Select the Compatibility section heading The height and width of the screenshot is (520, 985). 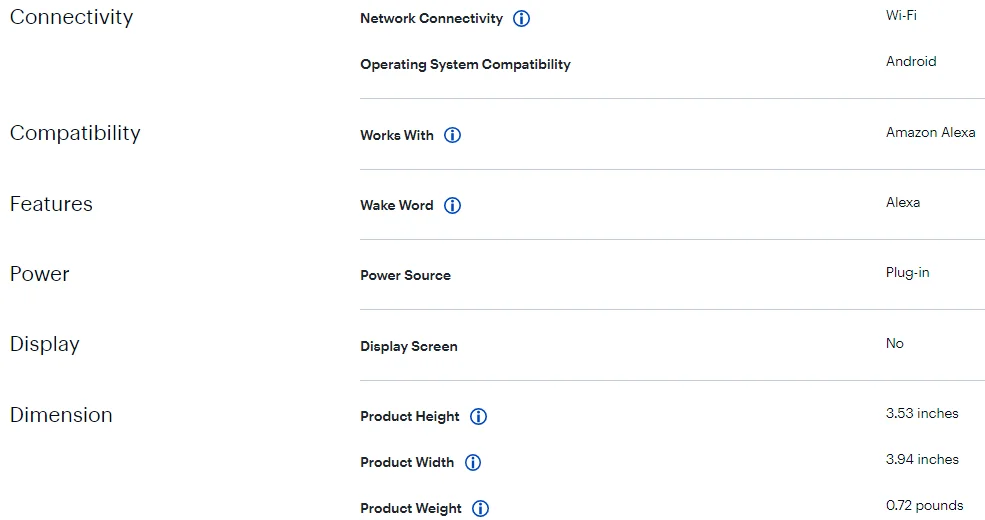(75, 133)
